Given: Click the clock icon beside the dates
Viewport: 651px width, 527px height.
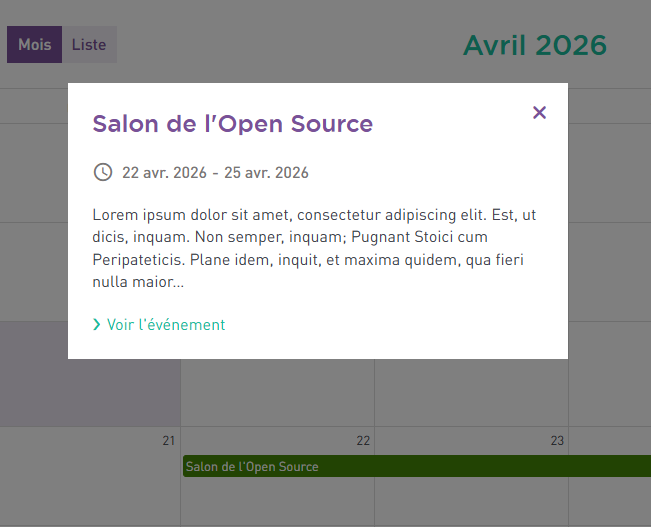Looking at the screenshot, I should 102,172.
